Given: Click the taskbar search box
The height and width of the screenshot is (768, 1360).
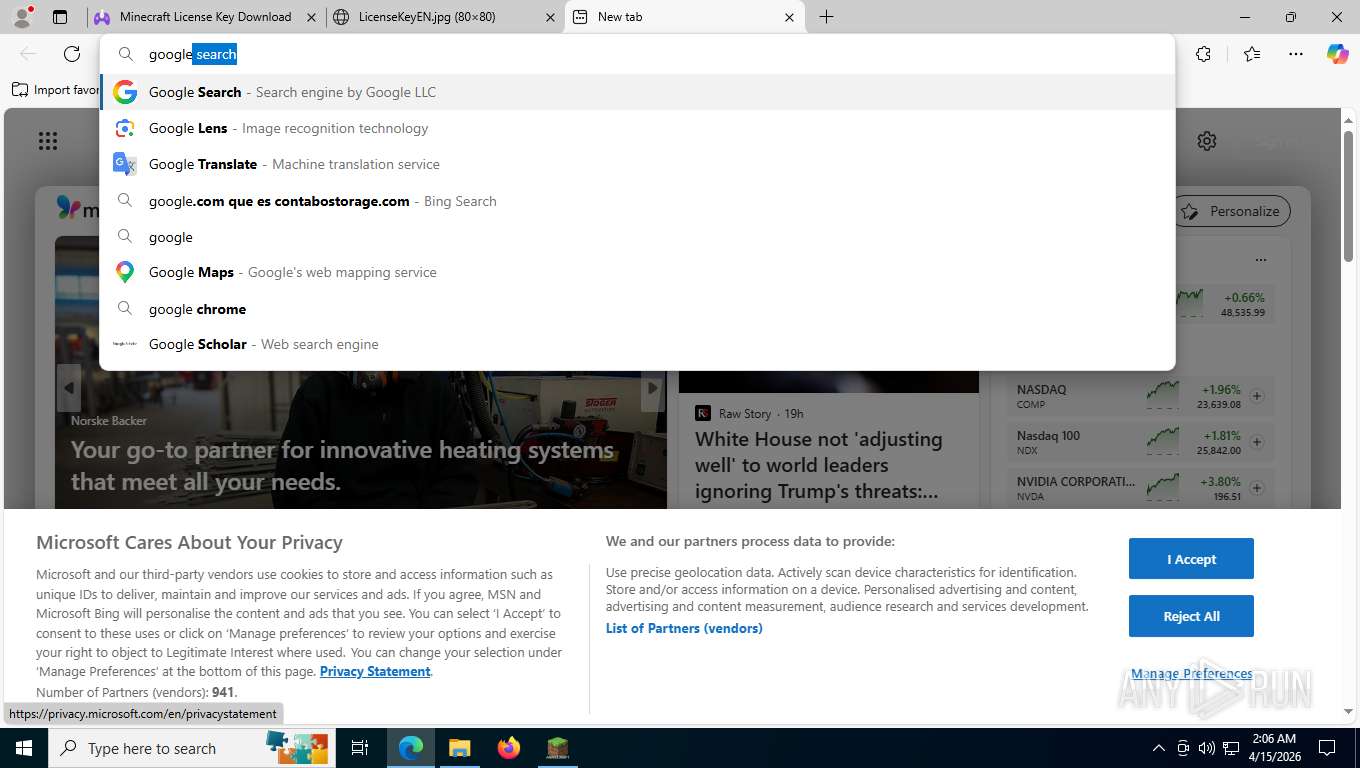Looking at the screenshot, I should [192, 748].
